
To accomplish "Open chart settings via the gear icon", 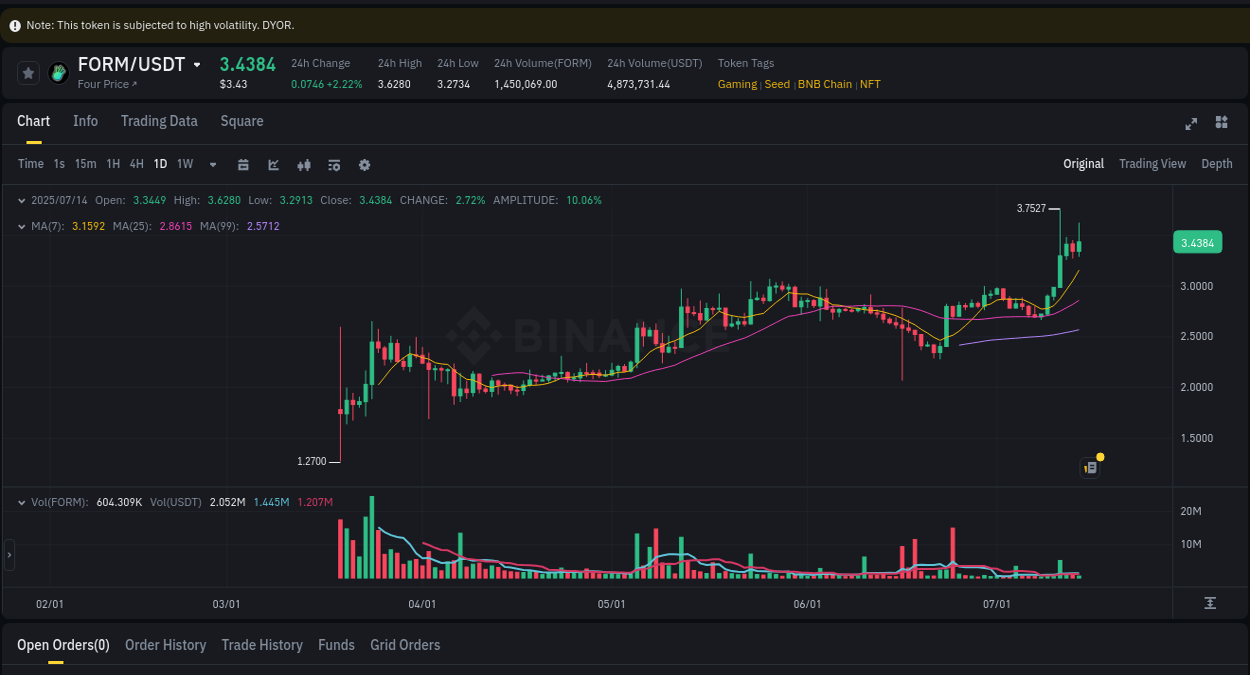I will pos(364,163).
